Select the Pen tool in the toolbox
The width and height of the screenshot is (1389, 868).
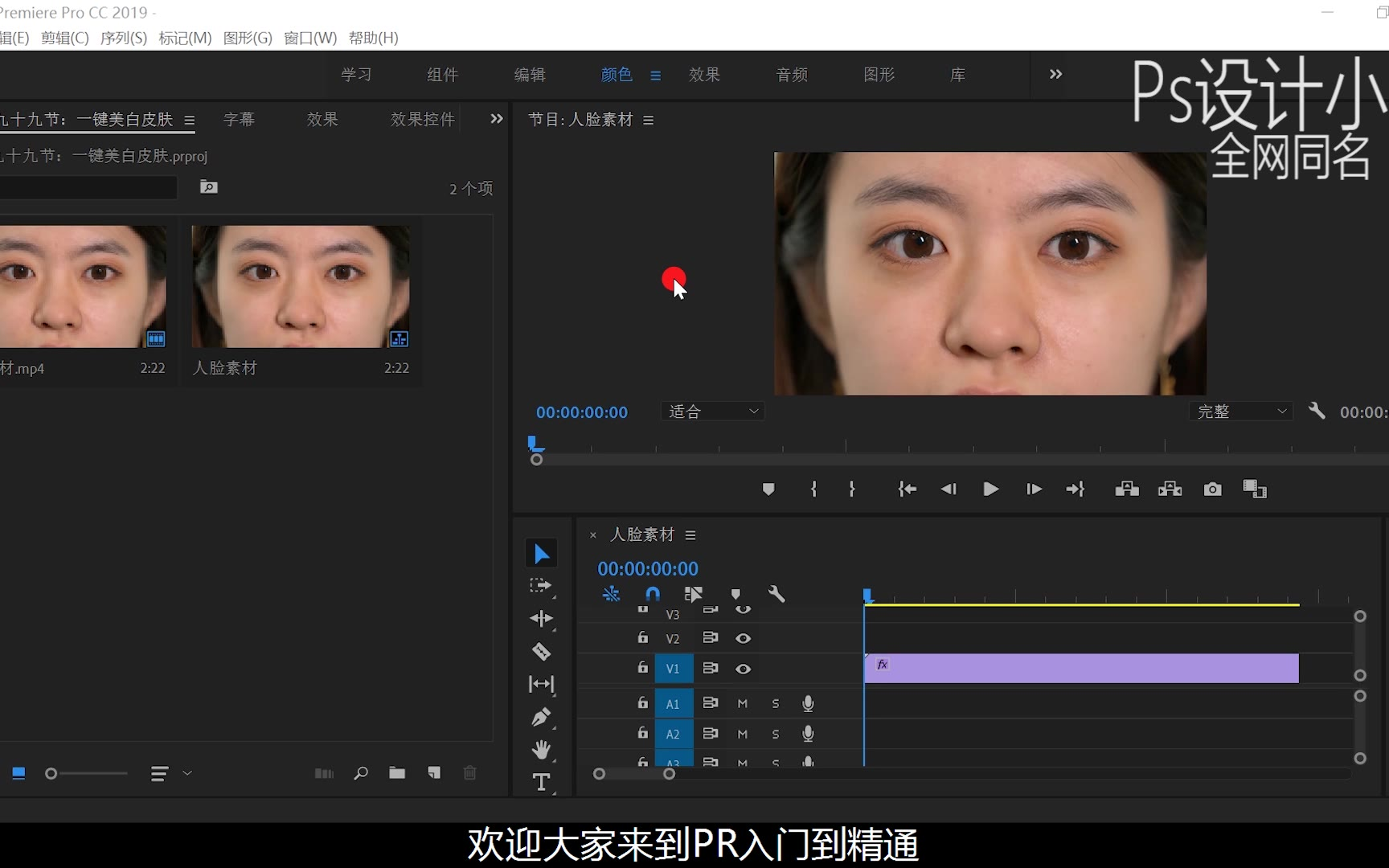point(541,717)
